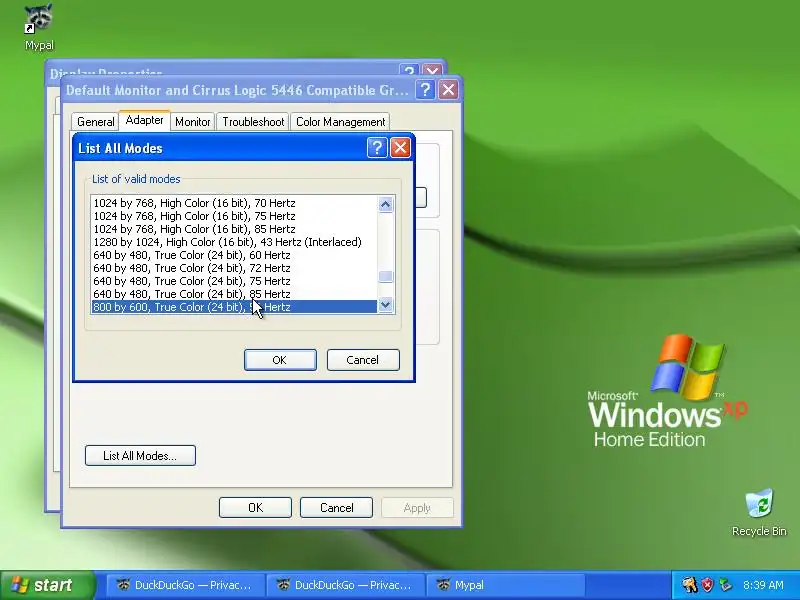Viewport: 800px width, 600px height.
Task: Click the List All Modes... button
Action: [140, 456]
